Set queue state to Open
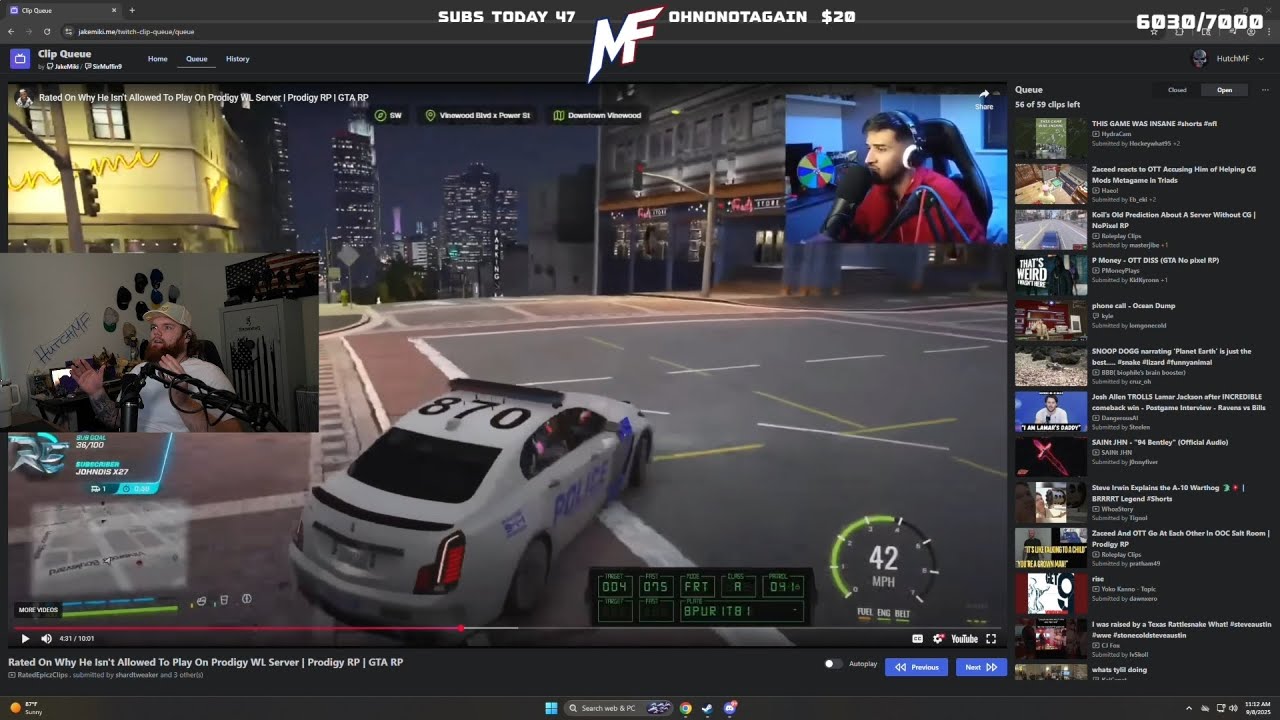The image size is (1280, 720). click(x=1224, y=90)
